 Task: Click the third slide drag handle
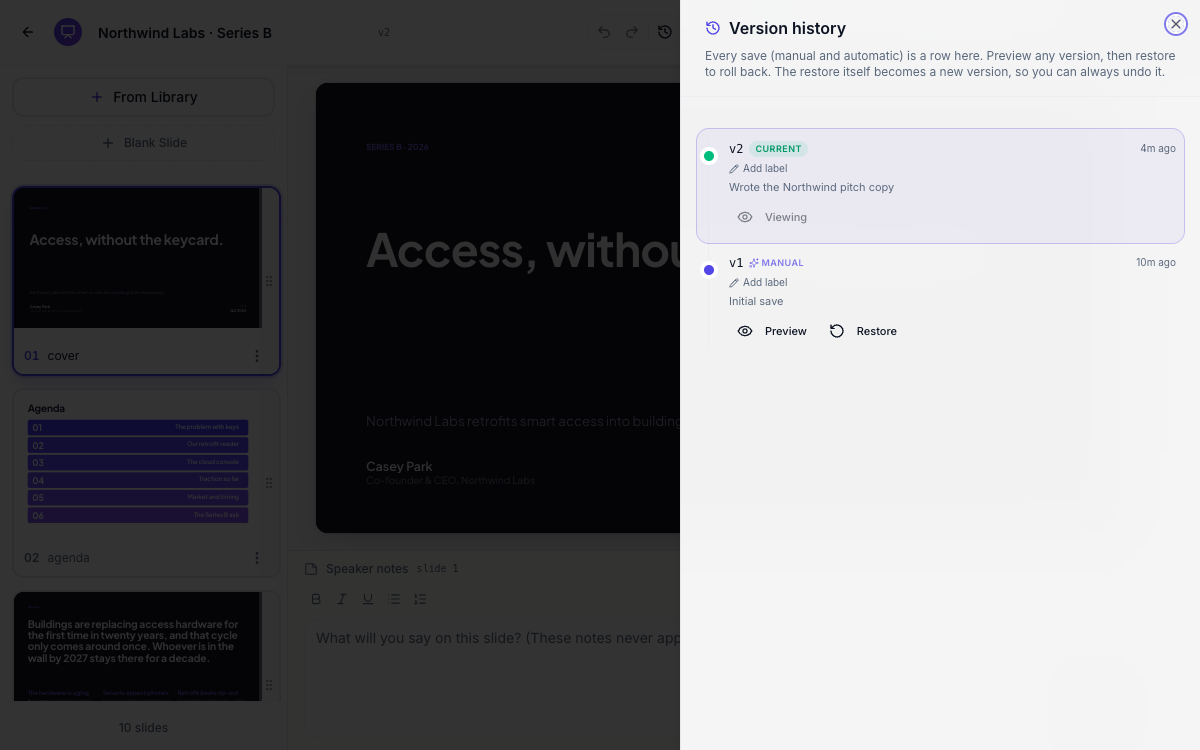click(268, 685)
